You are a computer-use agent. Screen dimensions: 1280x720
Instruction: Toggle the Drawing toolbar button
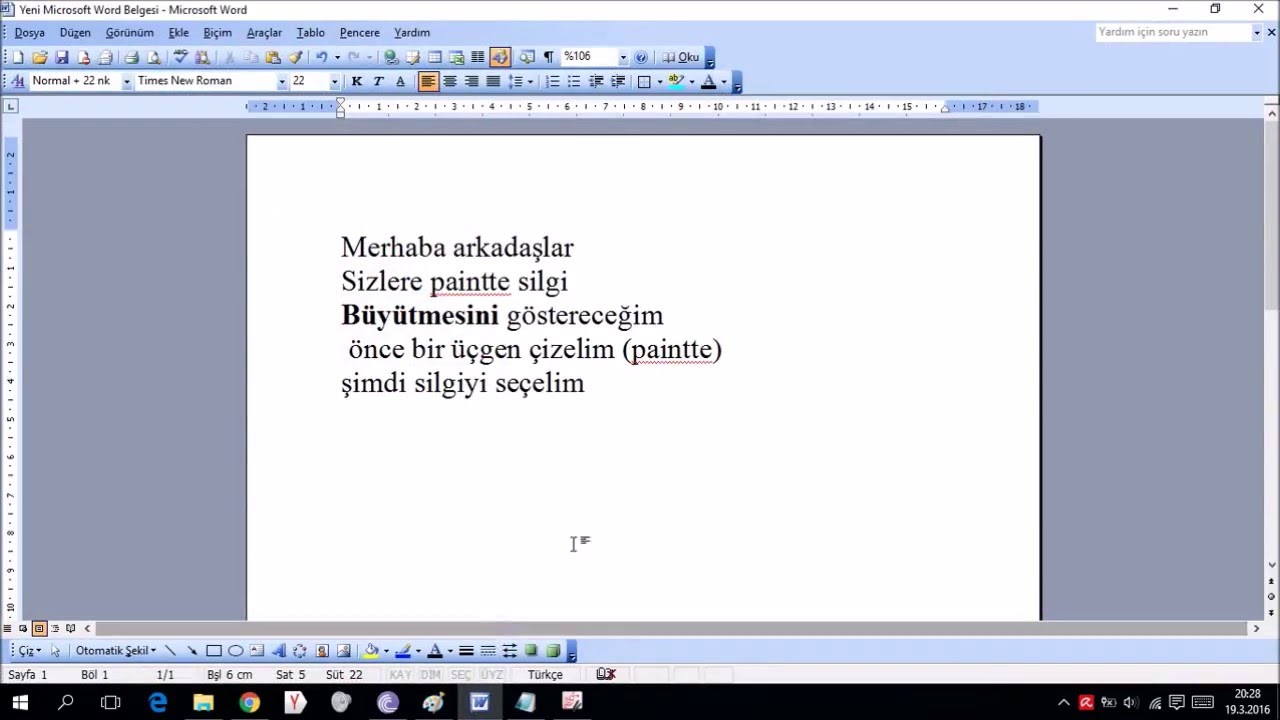(501, 57)
